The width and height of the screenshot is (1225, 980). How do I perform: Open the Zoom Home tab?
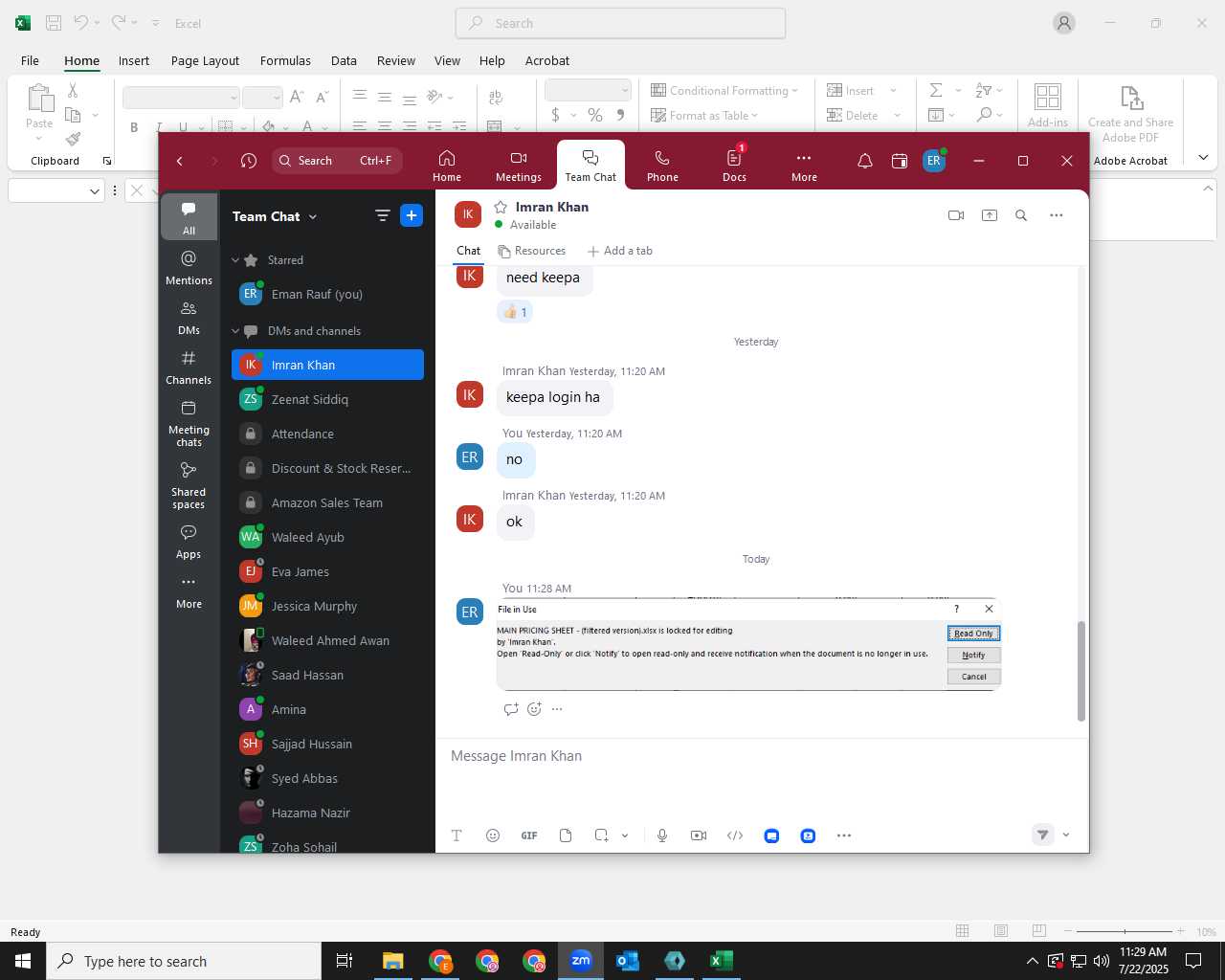pyautogui.click(x=447, y=165)
